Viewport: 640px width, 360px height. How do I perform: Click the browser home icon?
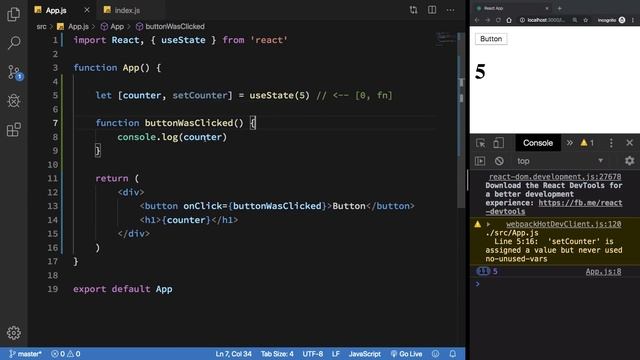click(x=509, y=20)
